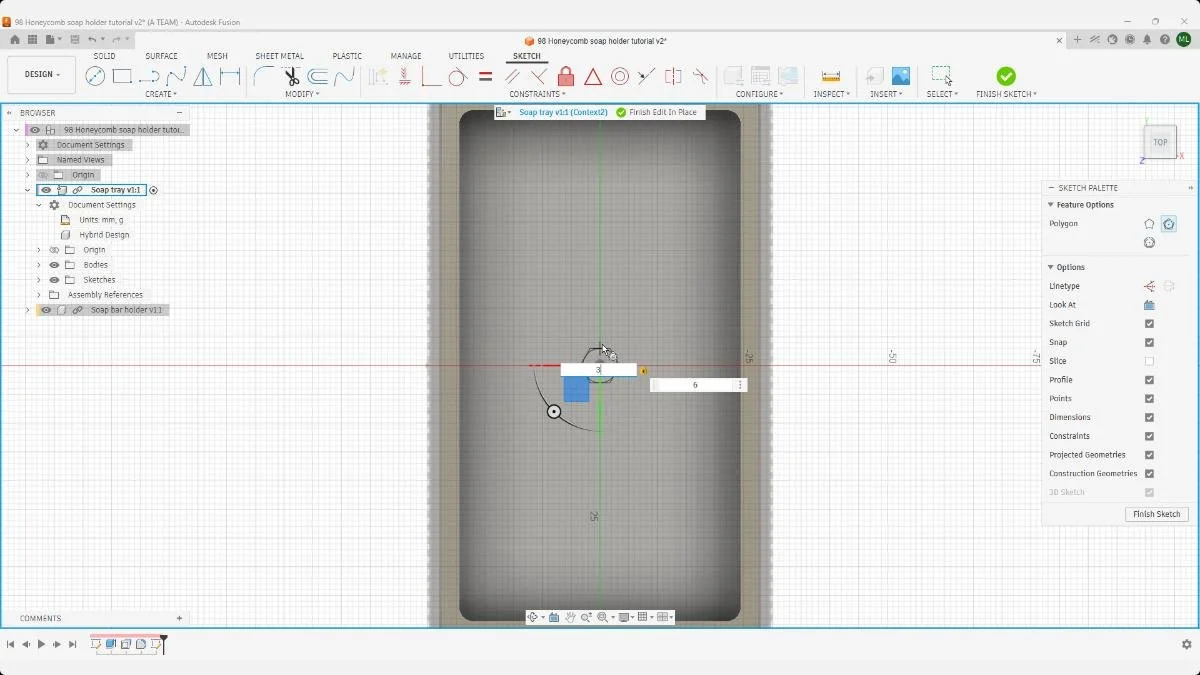
Task: Apply the Parallel constraint
Action: tap(512, 76)
